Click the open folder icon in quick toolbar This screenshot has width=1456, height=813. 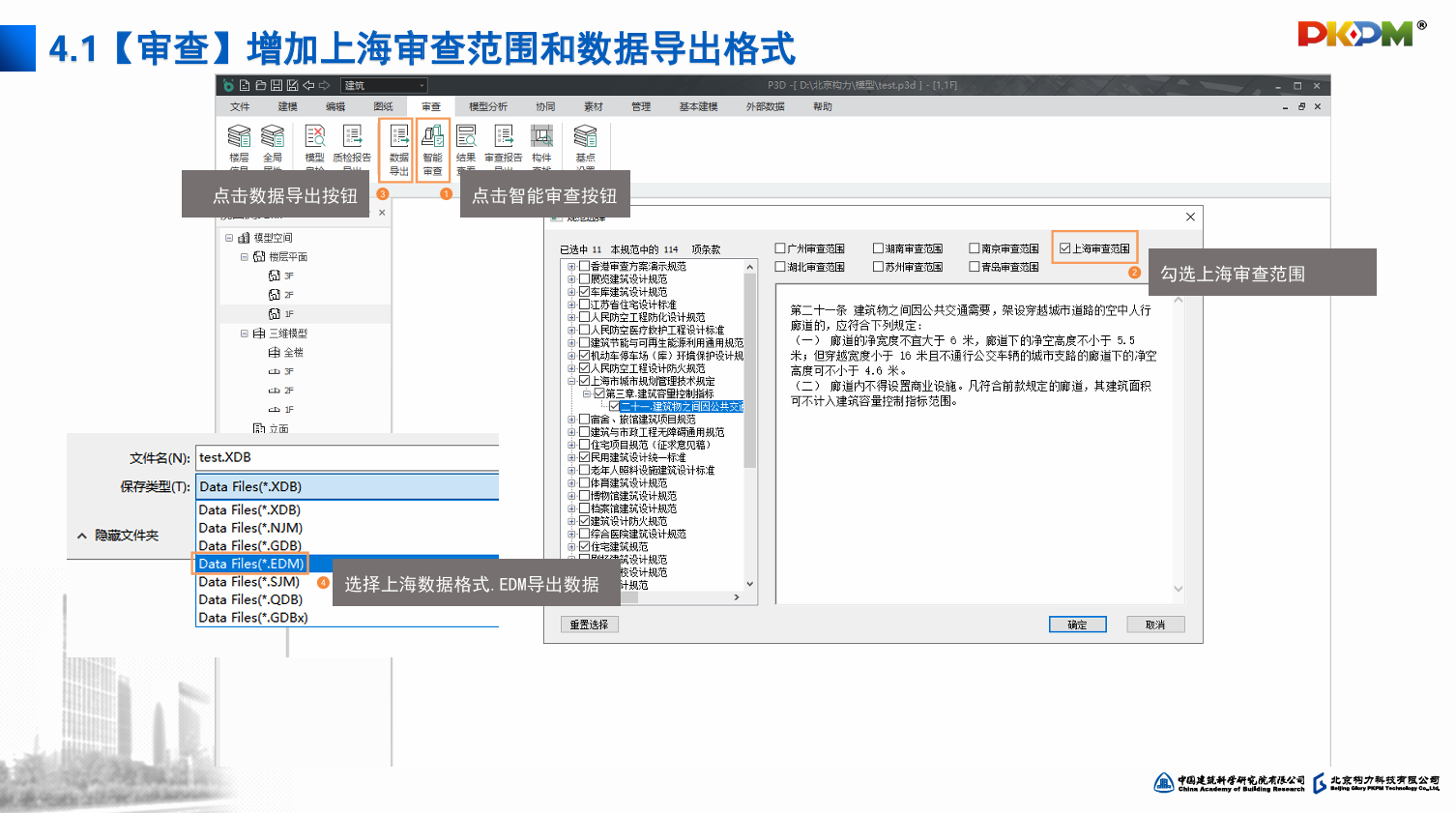pyautogui.click(x=260, y=85)
